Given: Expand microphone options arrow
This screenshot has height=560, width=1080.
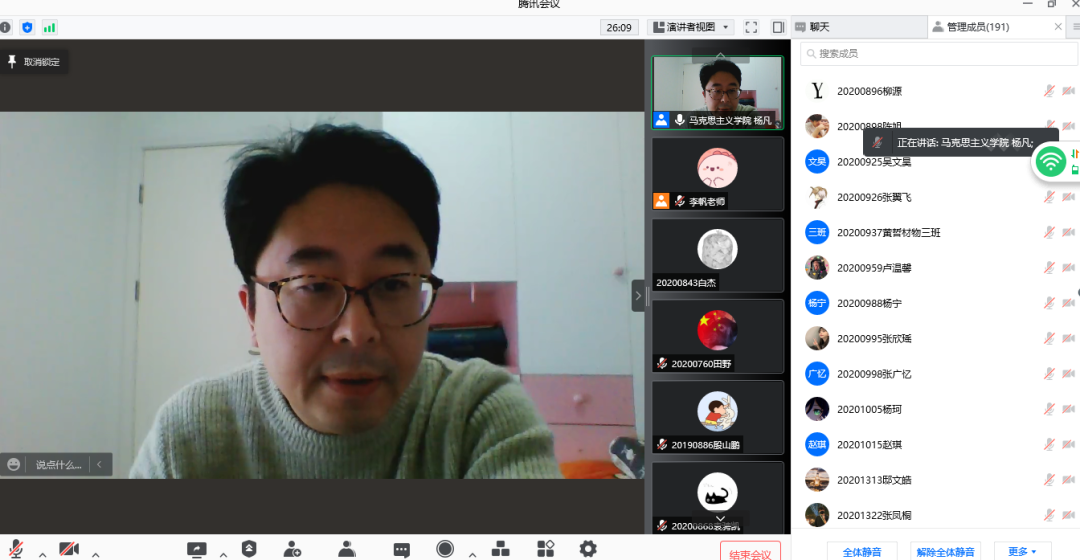Looking at the screenshot, I should tap(42, 553).
